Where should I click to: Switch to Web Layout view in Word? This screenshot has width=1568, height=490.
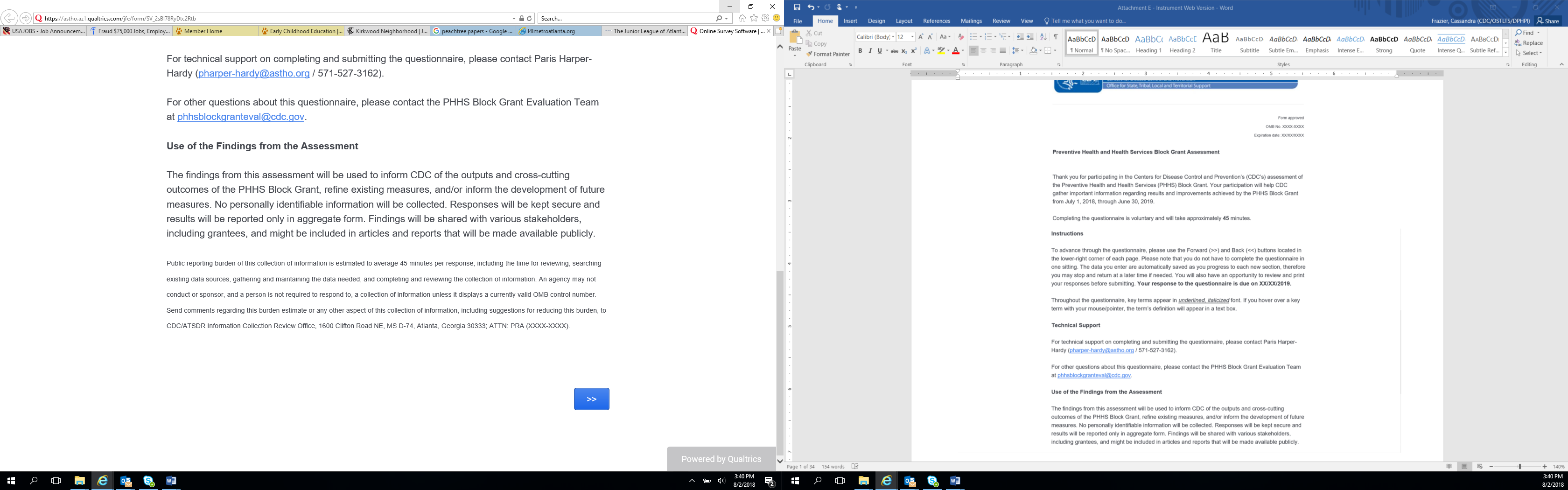[1480, 467]
